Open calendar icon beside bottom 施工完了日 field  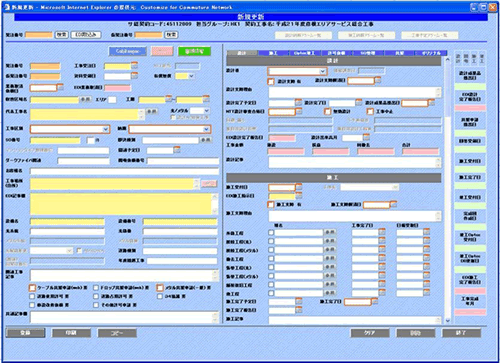click(x=375, y=301)
